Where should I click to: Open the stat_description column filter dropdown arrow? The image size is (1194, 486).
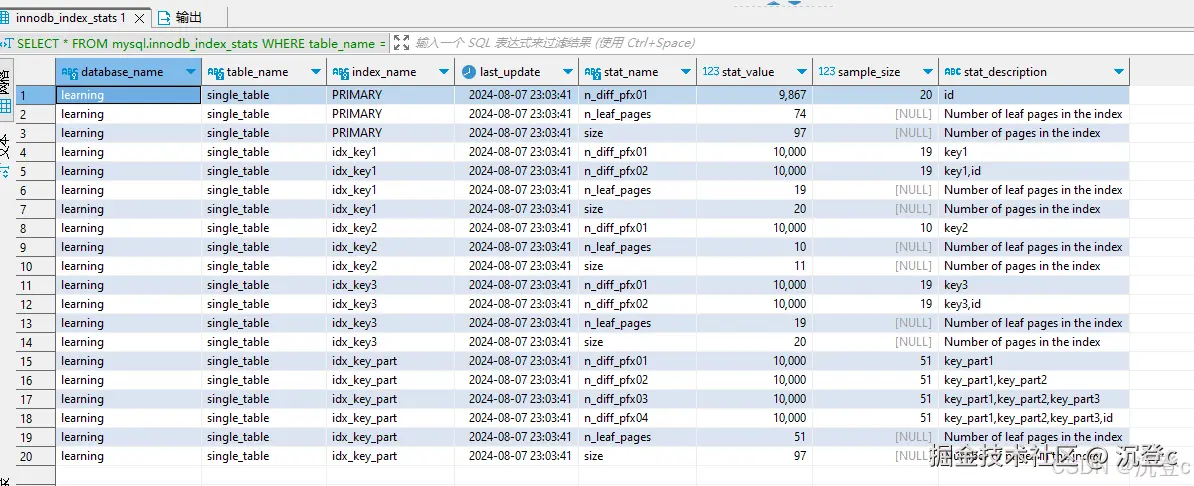[x=1118, y=72]
